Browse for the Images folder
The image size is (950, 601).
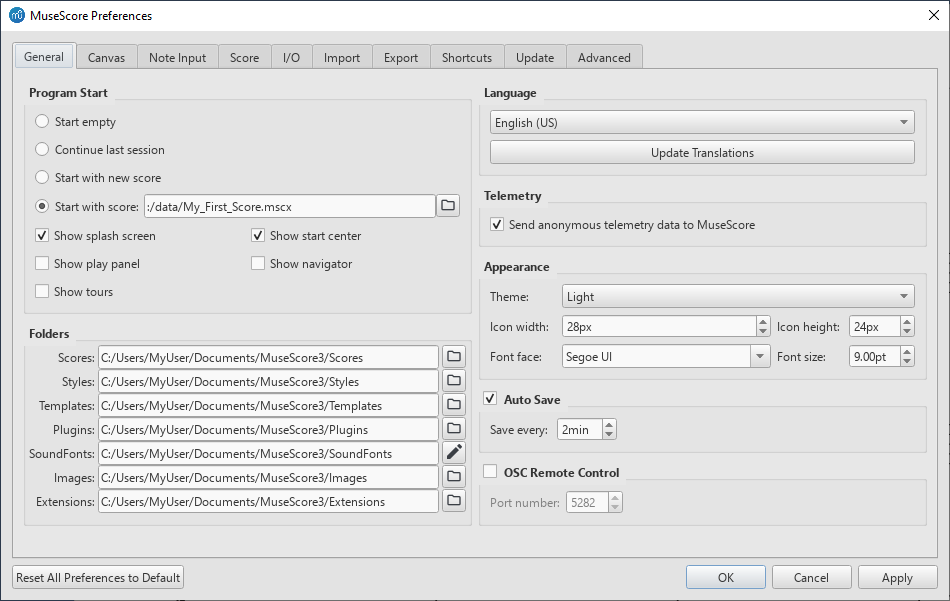(x=454, y=477)
